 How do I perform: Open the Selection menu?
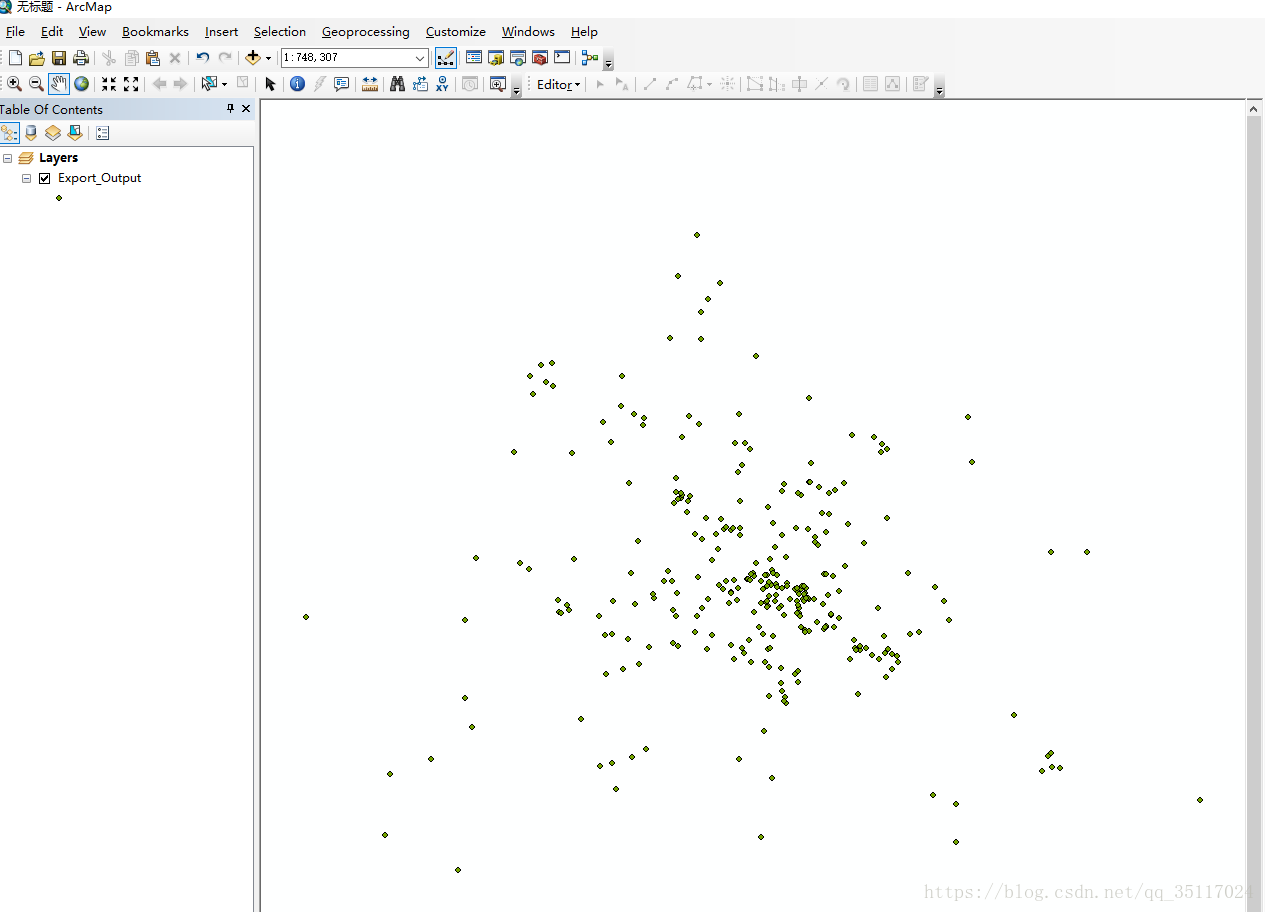tap(279, 32)
